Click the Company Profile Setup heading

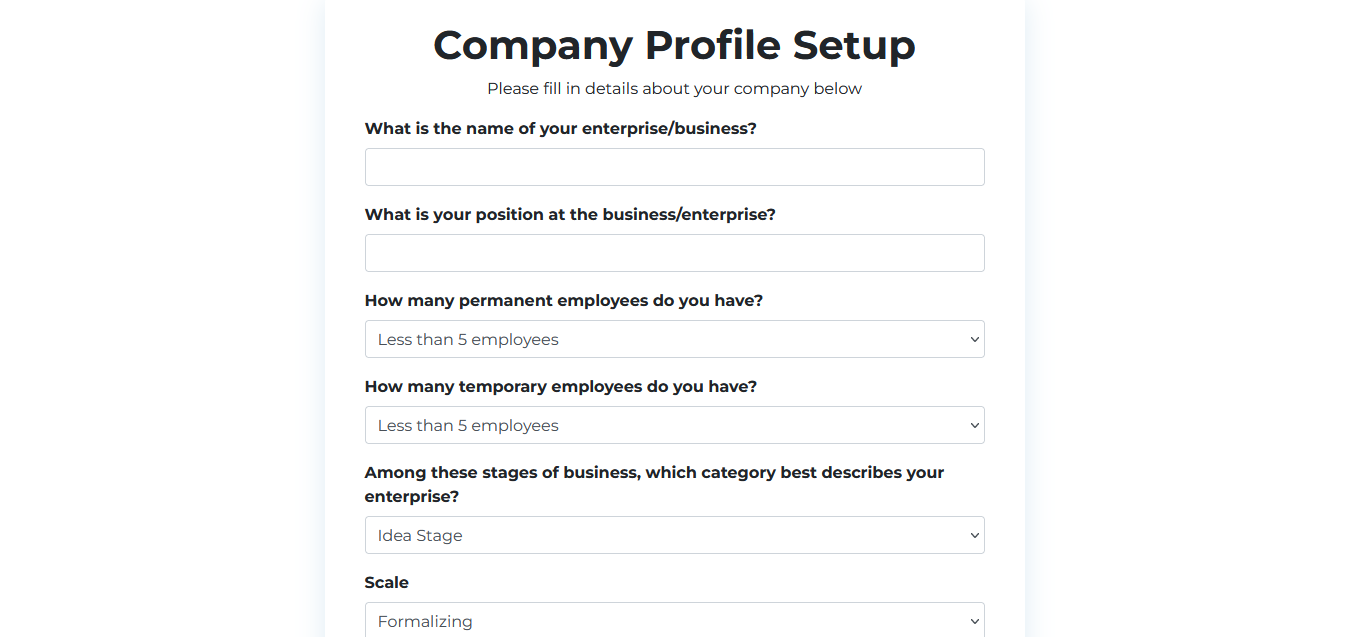[674, 45]
